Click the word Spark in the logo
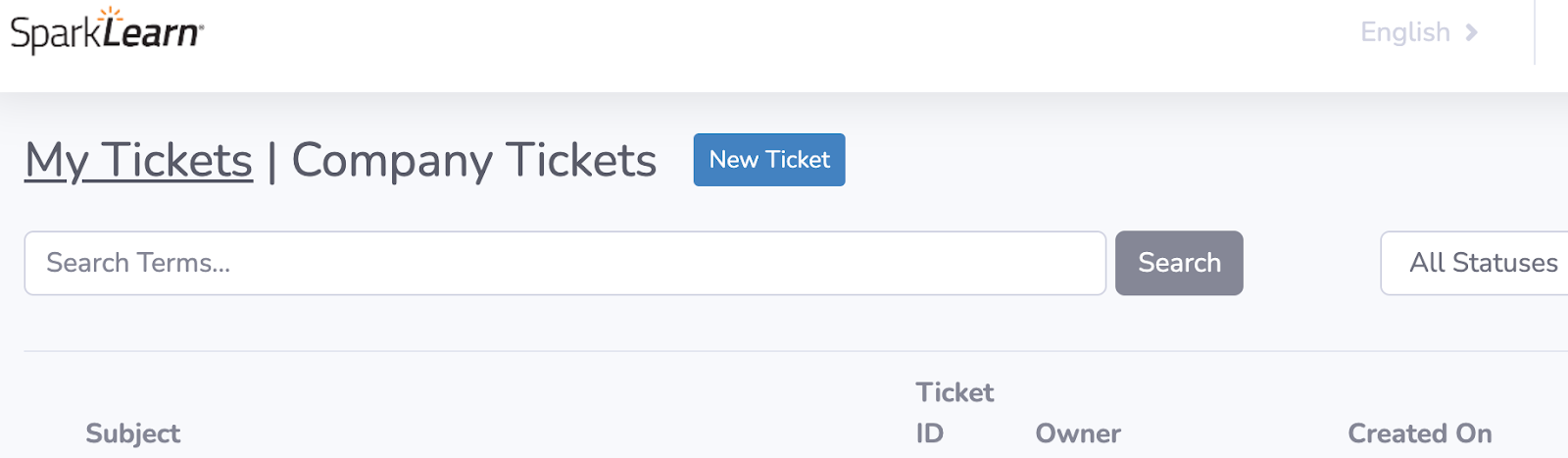 pyautogui.click(x=55, y=35)
